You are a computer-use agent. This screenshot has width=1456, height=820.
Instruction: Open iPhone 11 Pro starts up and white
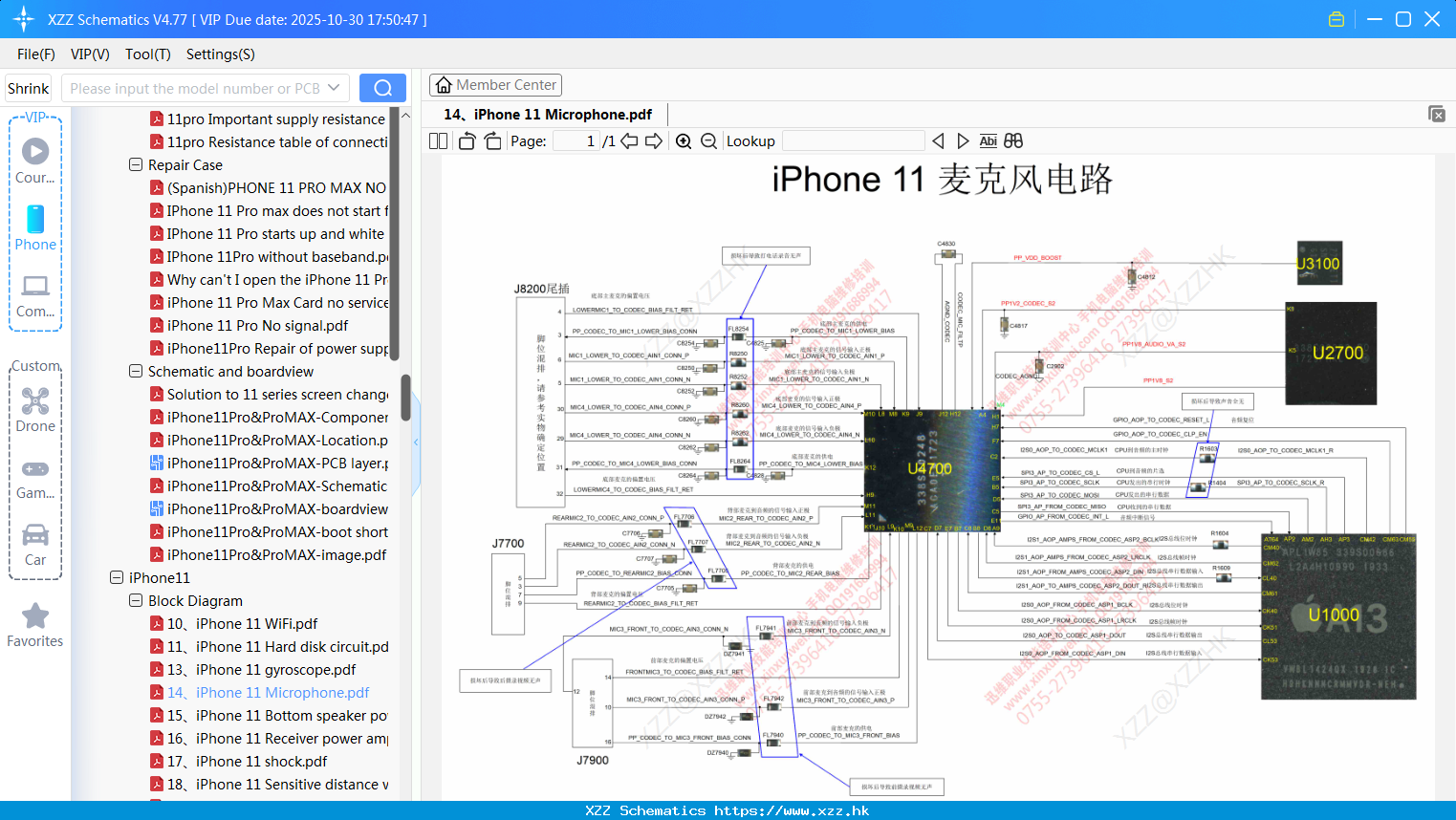(269, 233)
